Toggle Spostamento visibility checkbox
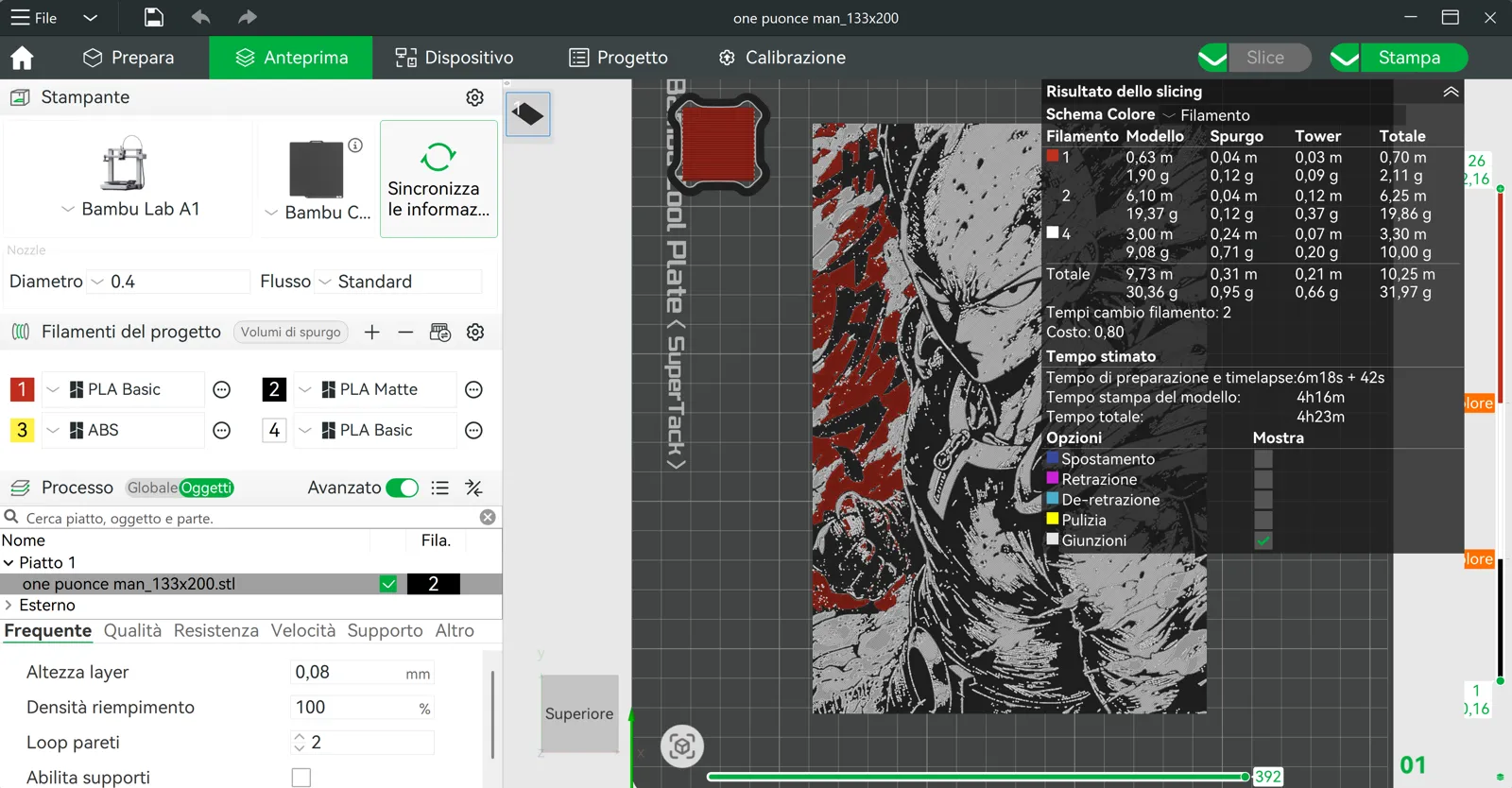This screenshot has height=788, width=1512. pos(1263,459)
